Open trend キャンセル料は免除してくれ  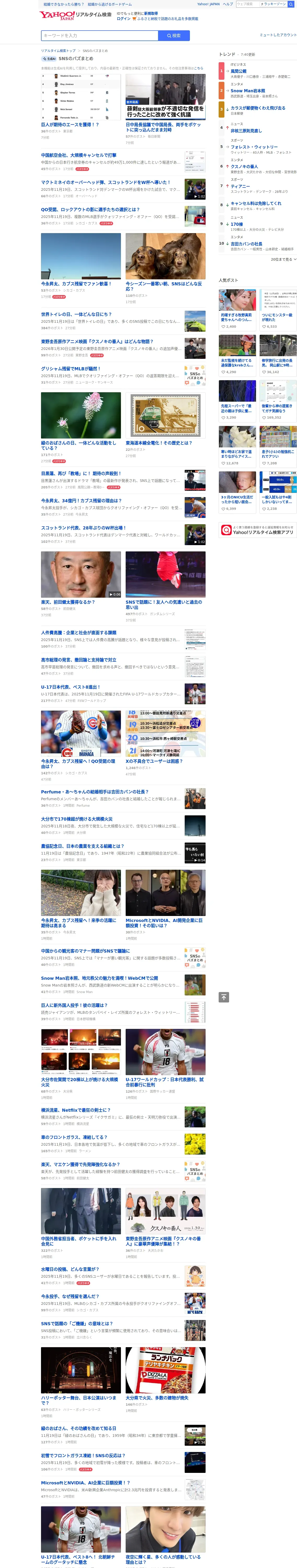tap(256, 203)
